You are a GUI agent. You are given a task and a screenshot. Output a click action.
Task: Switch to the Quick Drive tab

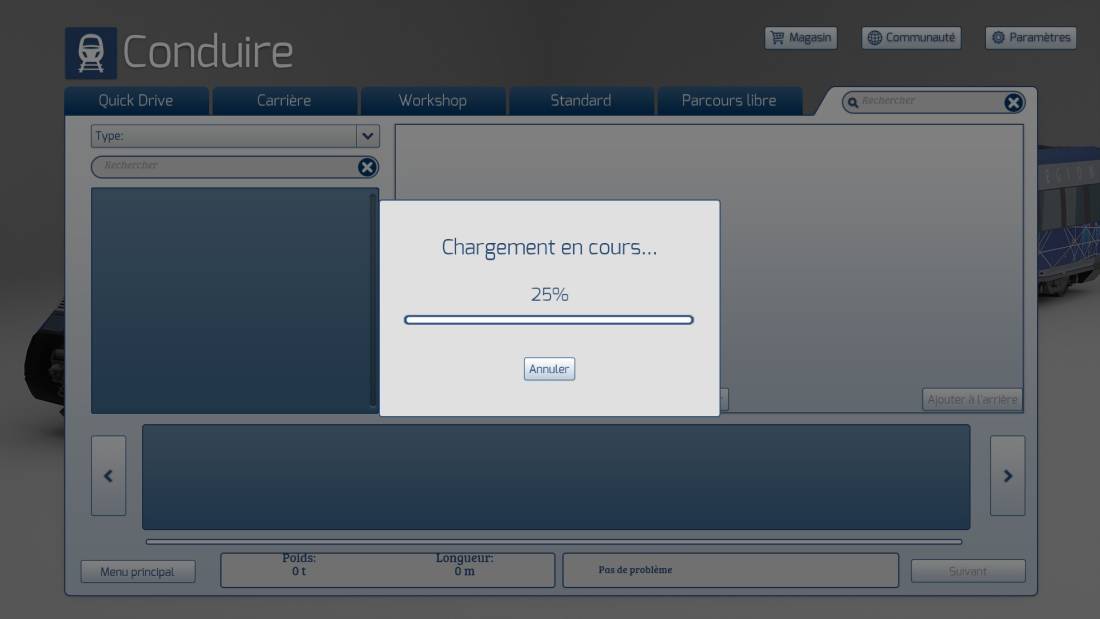[x=136, y=101]
